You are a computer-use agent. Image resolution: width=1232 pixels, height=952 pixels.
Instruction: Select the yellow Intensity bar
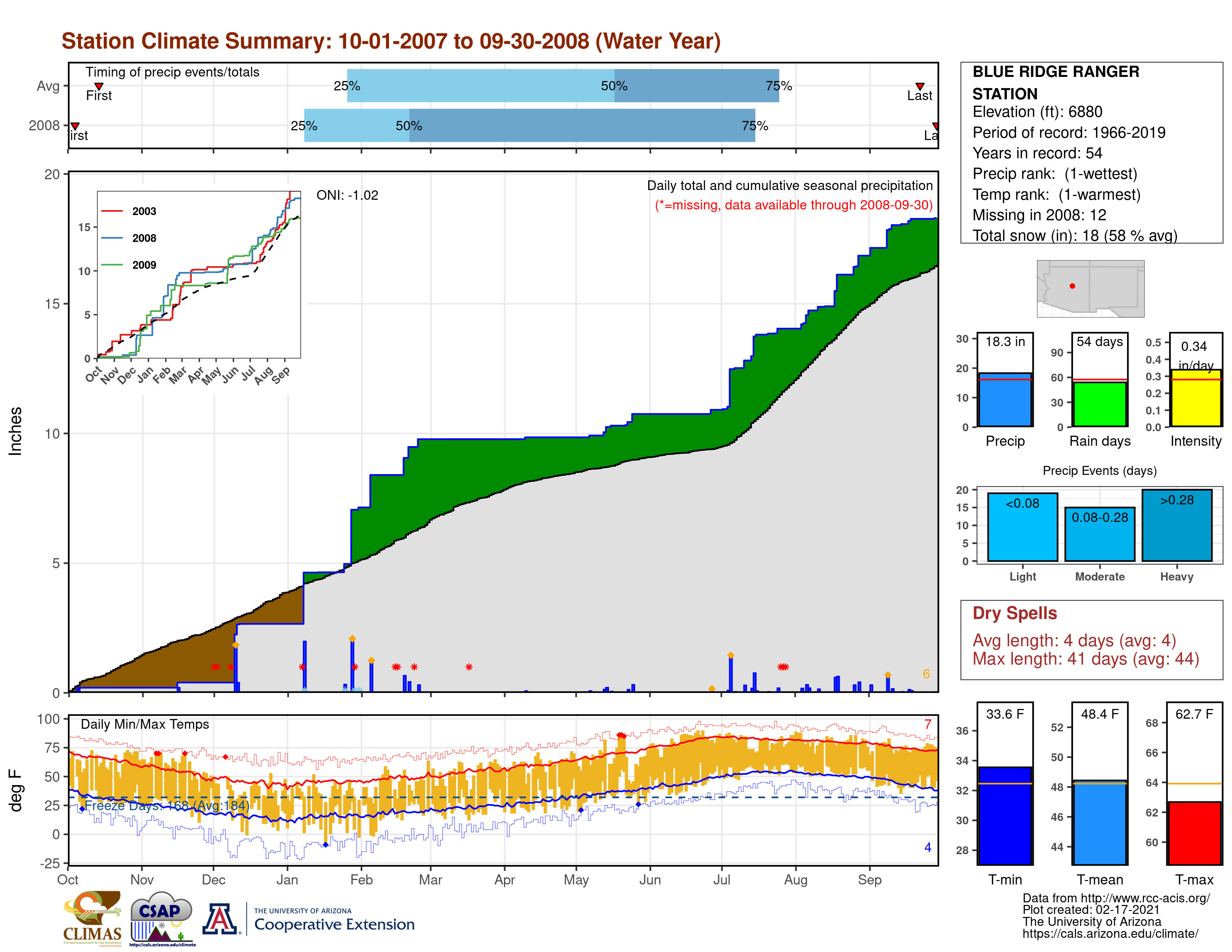coord(1196,398)
